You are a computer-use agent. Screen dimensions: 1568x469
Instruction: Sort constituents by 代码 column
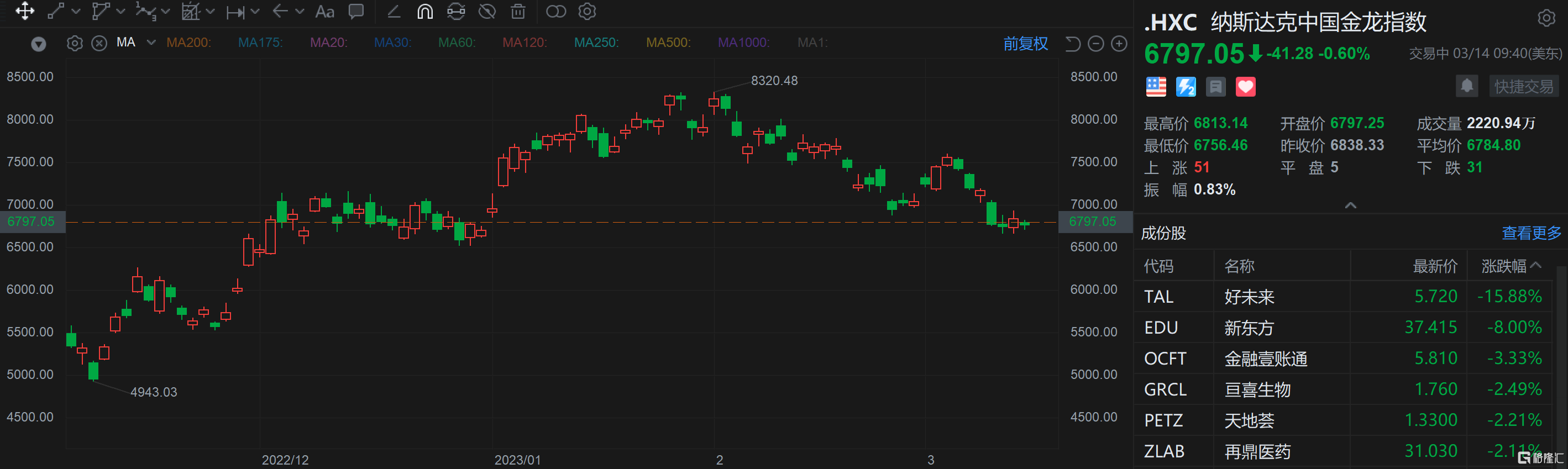point(1158,266)
